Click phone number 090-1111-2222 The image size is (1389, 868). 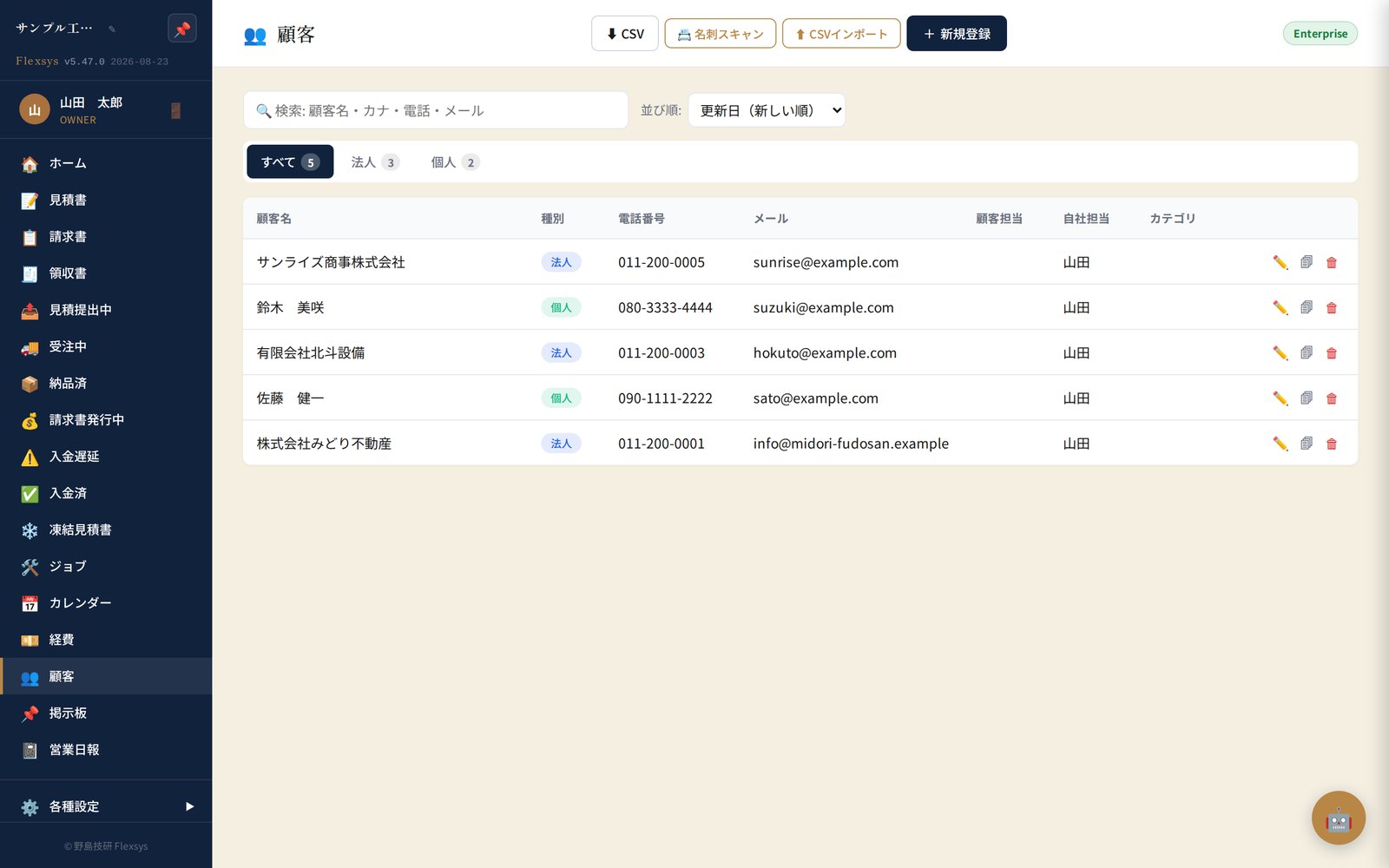click(x=665, y=398)
